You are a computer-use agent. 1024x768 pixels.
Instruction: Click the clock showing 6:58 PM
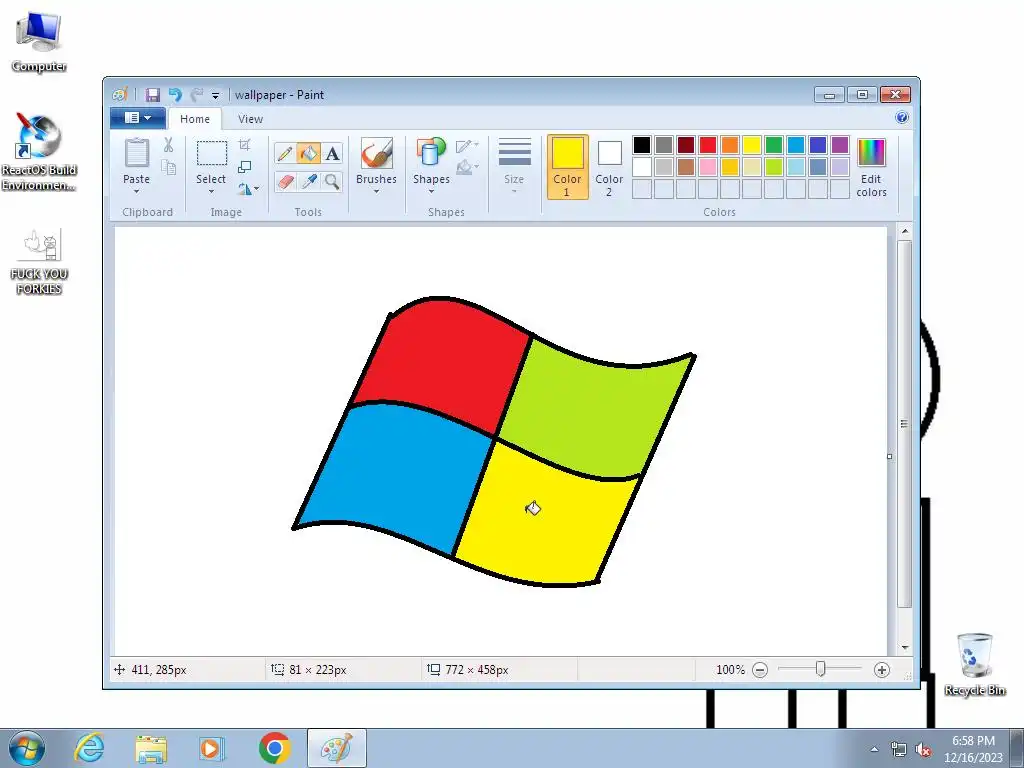point(973,741)
